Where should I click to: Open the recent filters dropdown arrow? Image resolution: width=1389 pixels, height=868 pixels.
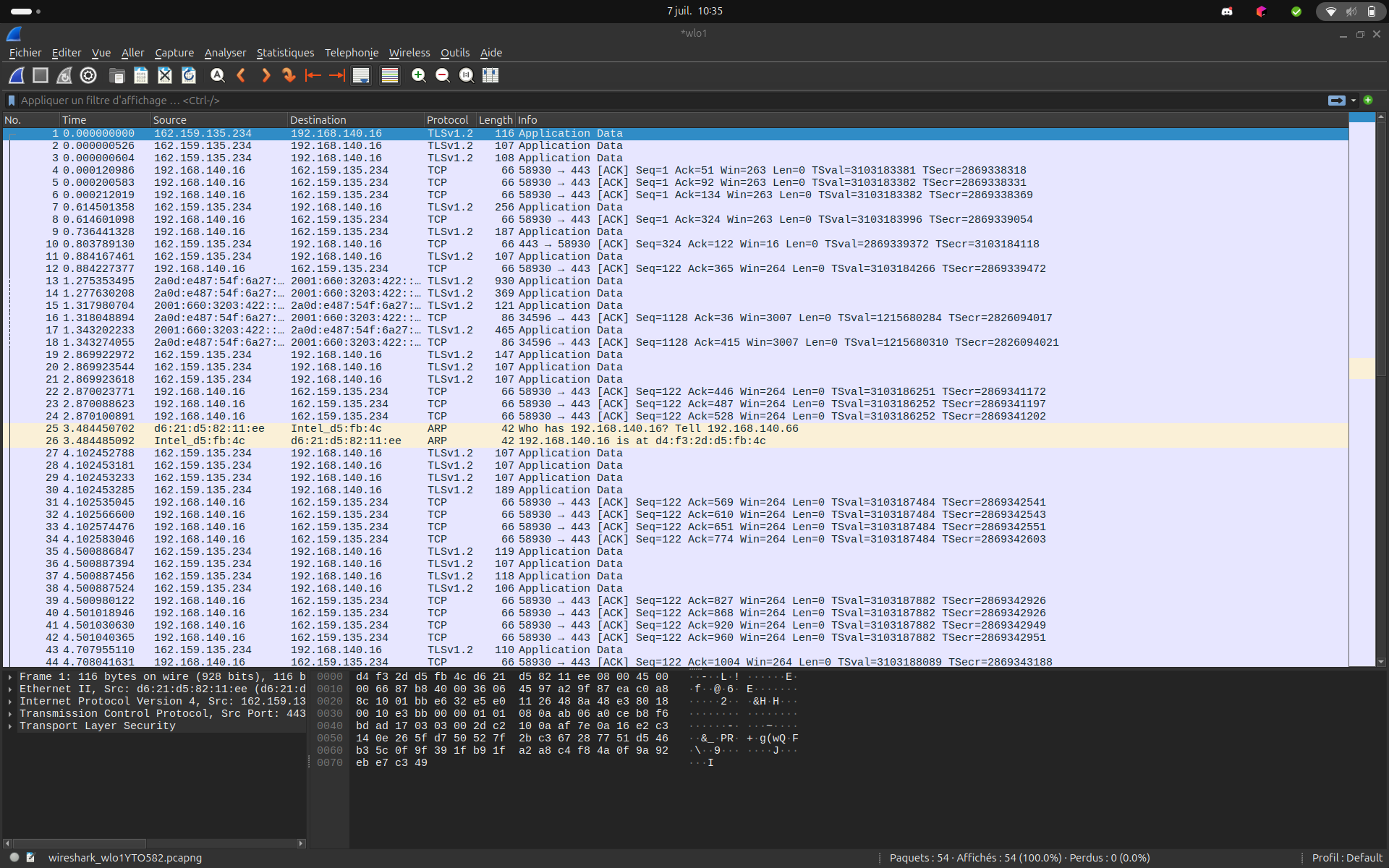1354,101
